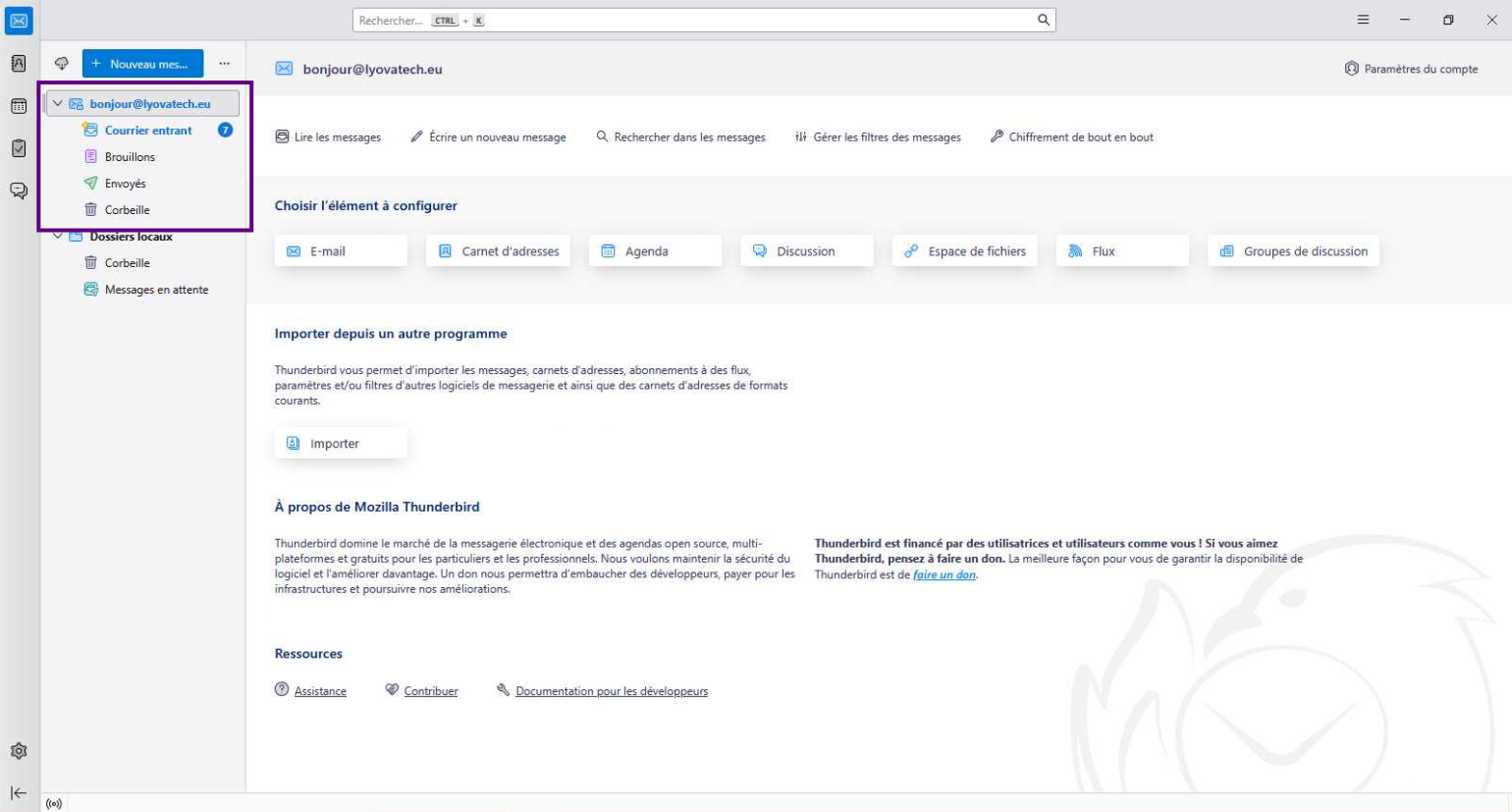This screenshot has height=812, width=1512.
Task: Select bonjour@lyovatech.eu account in folder pane
Action: [143, 103]
